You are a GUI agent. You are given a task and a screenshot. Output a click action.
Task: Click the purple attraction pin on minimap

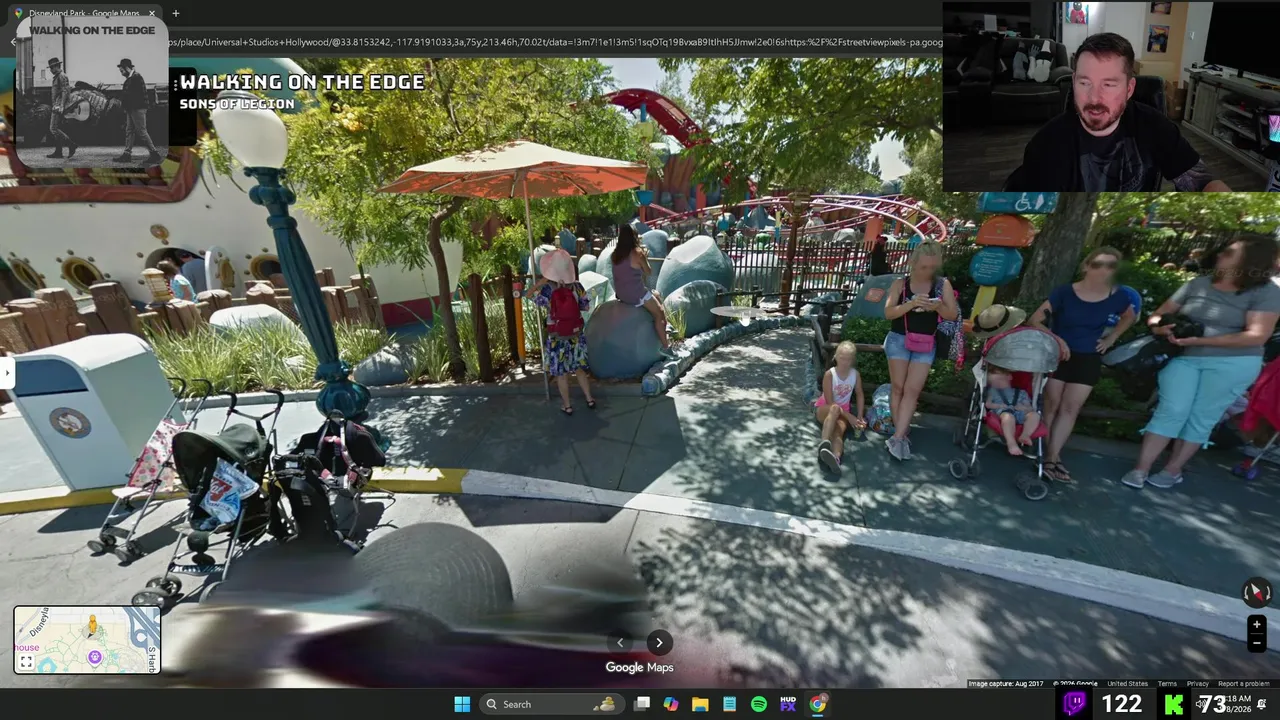(x=95, y=657)
